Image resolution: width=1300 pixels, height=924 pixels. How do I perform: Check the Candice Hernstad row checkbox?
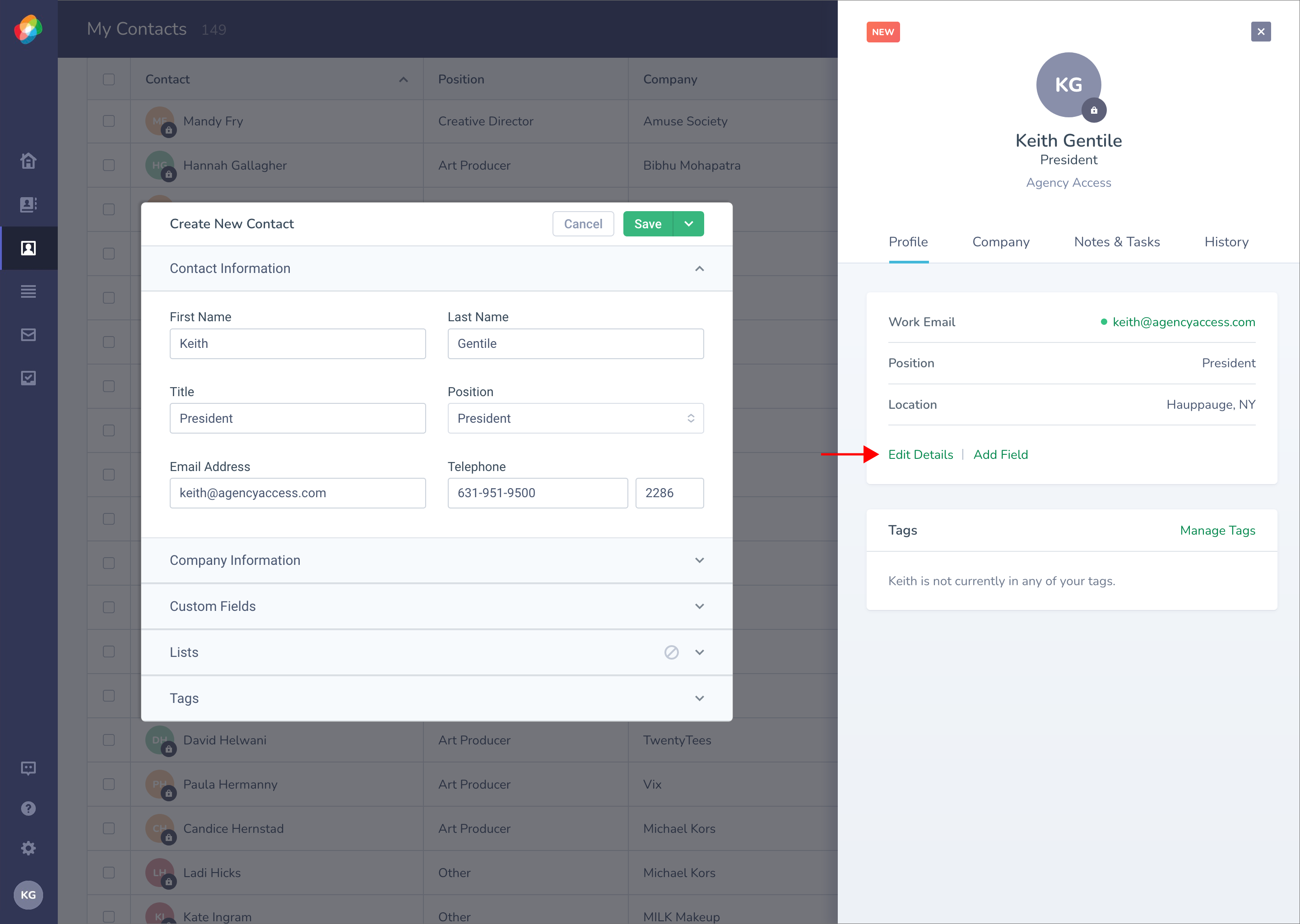[x=109, y=829]
